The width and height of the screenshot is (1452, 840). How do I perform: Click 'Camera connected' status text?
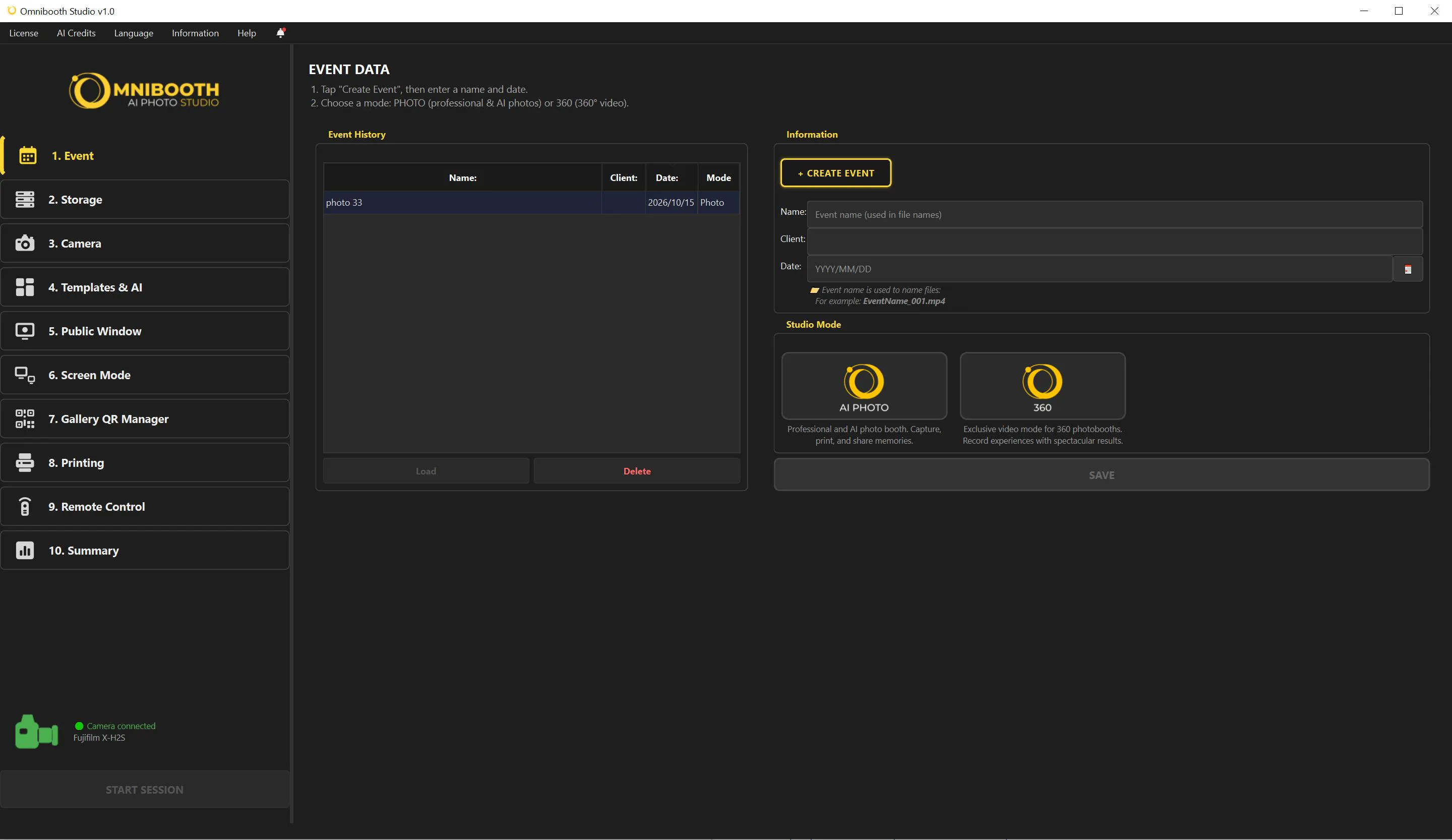pos(121,726)
